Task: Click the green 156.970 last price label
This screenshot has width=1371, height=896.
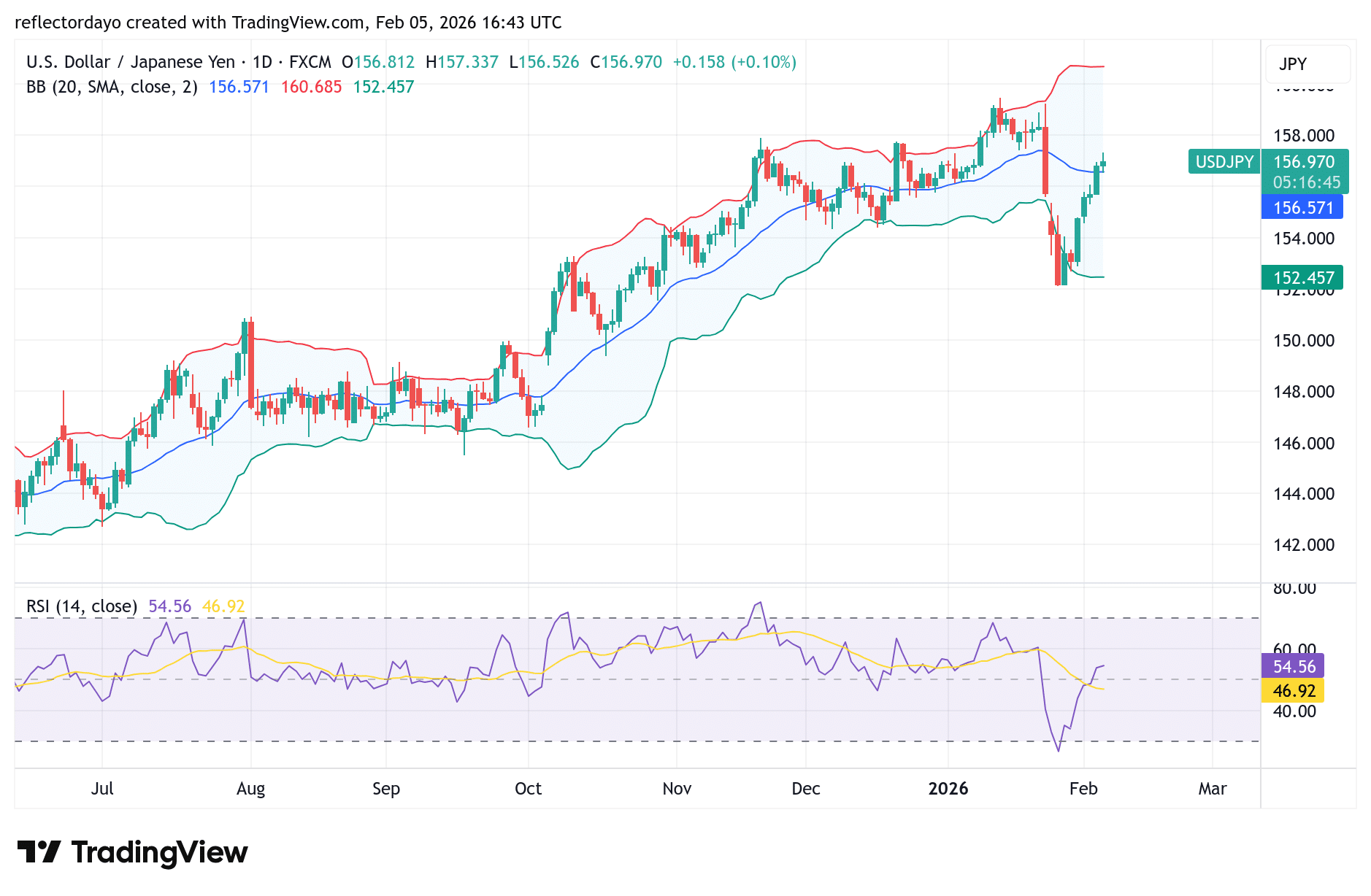Action: coord(1303,162)
